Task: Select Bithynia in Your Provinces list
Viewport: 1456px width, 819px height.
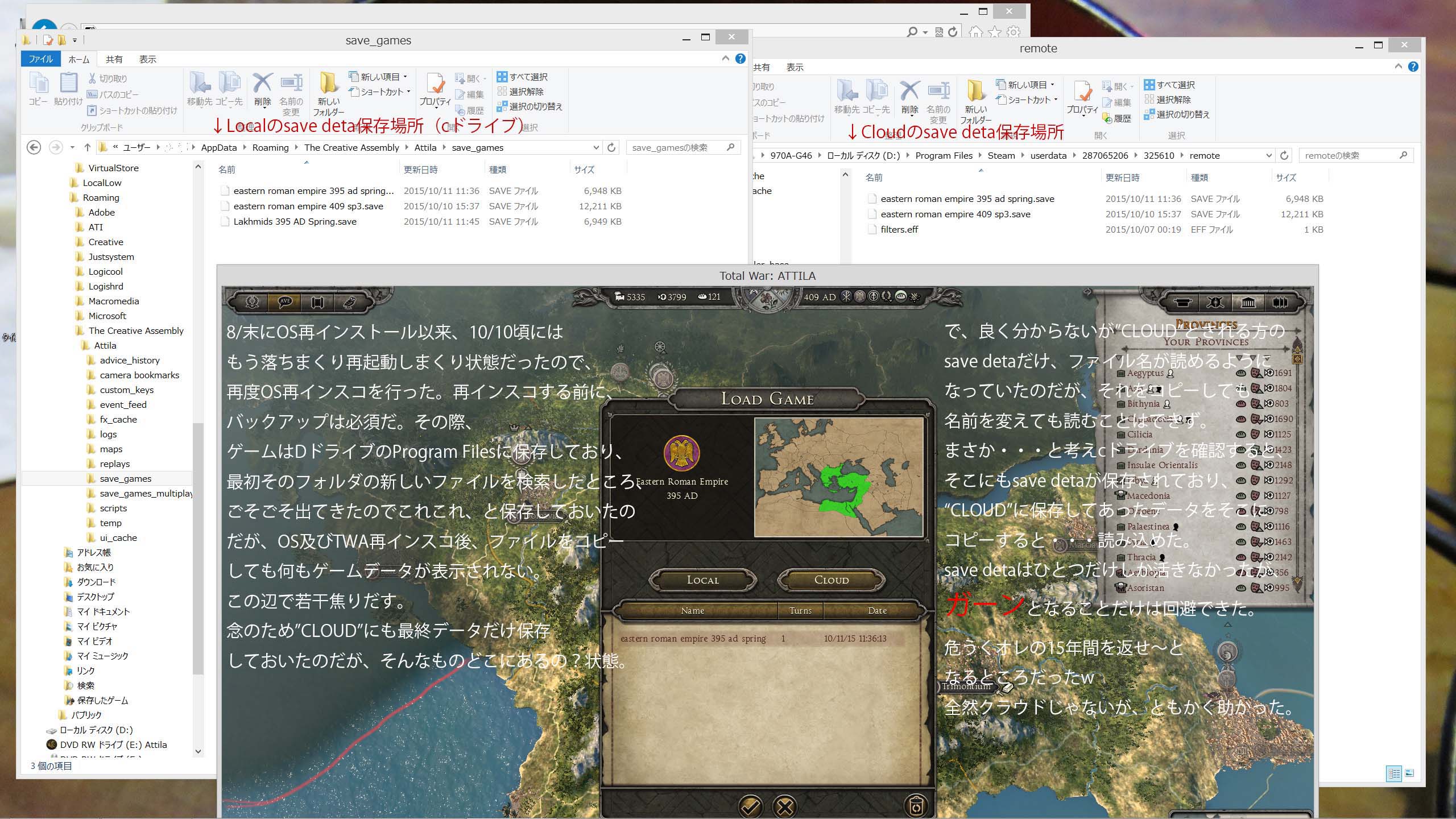Action: click(1143, 403)
